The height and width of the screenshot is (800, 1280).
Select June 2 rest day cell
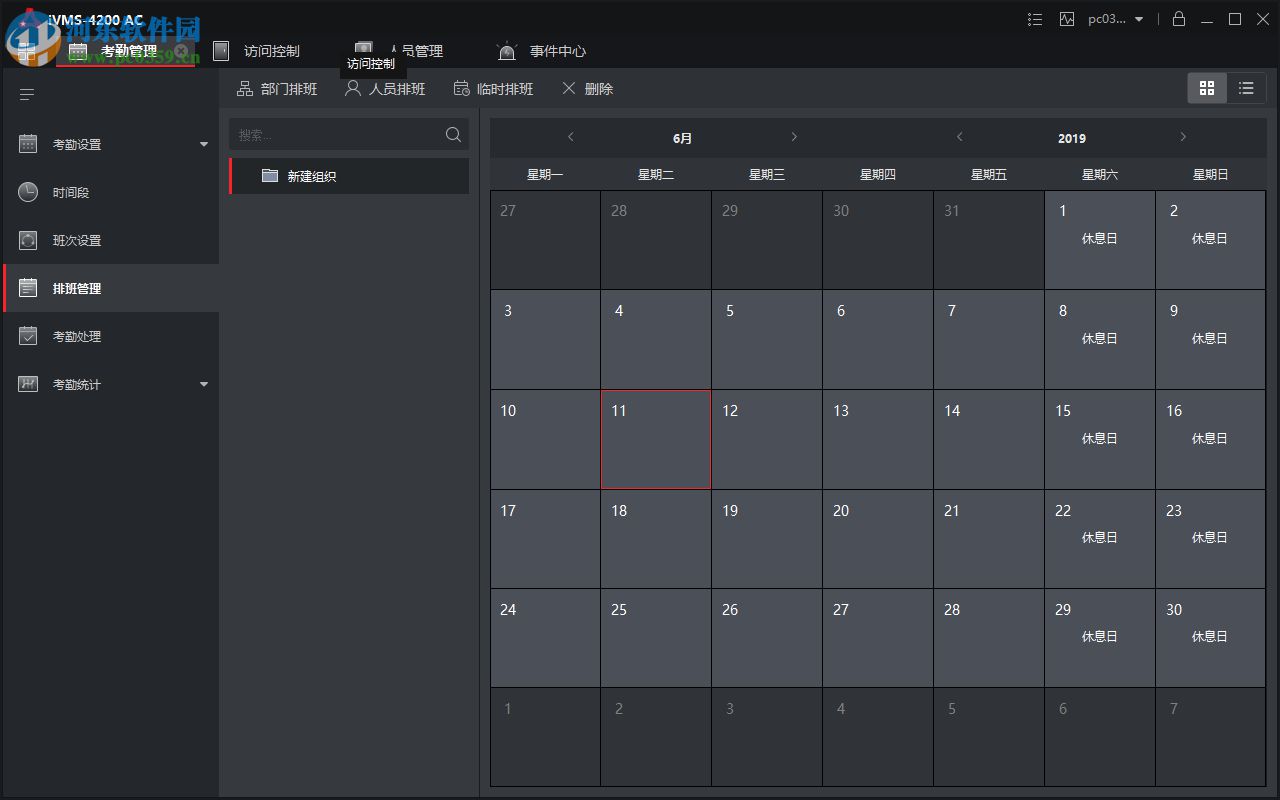pos(1210,240)
